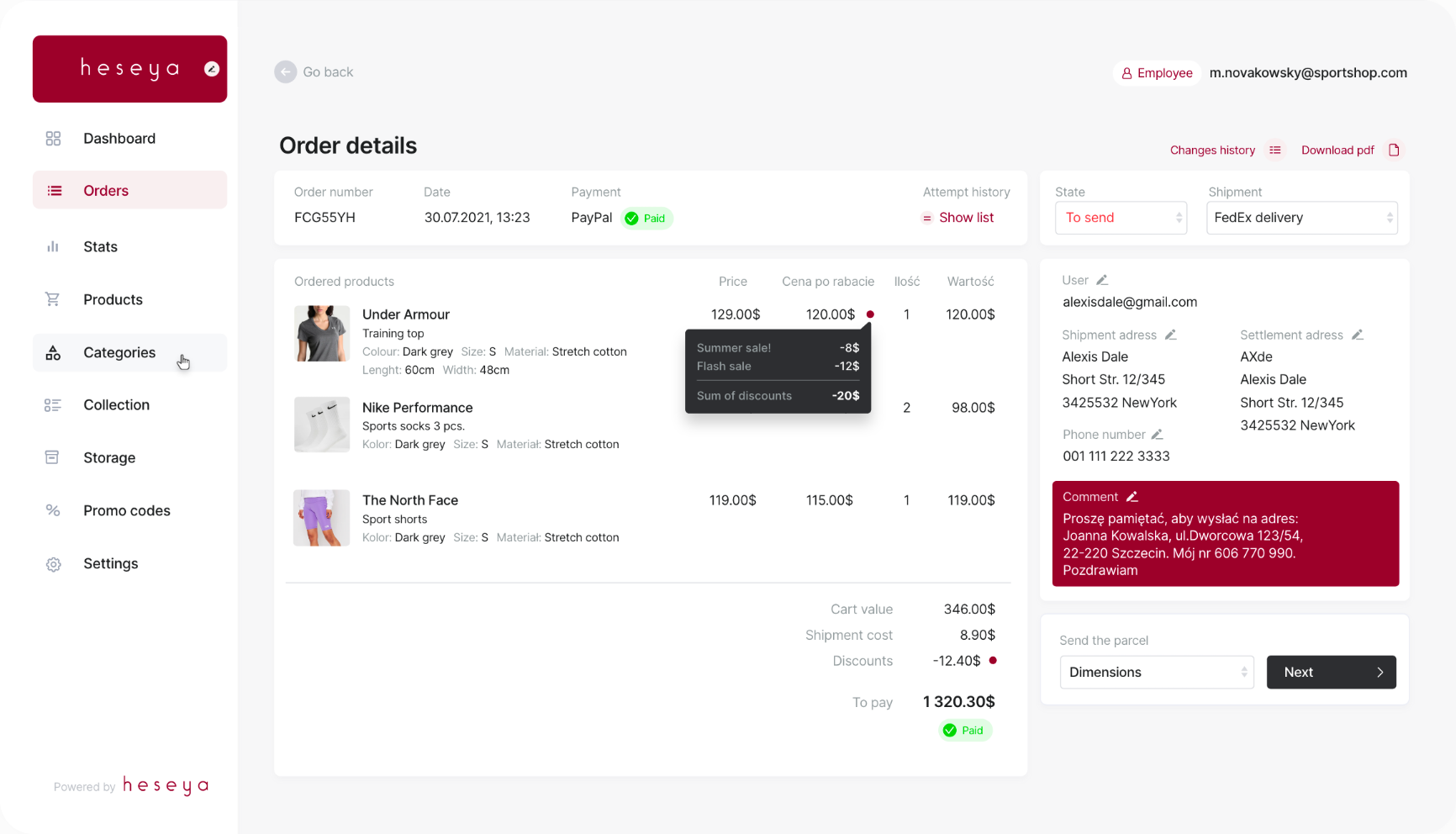This screenshot has height=834, width=1456.
Task: Open the State dropdown showing To send
Action: [1121, 218]
